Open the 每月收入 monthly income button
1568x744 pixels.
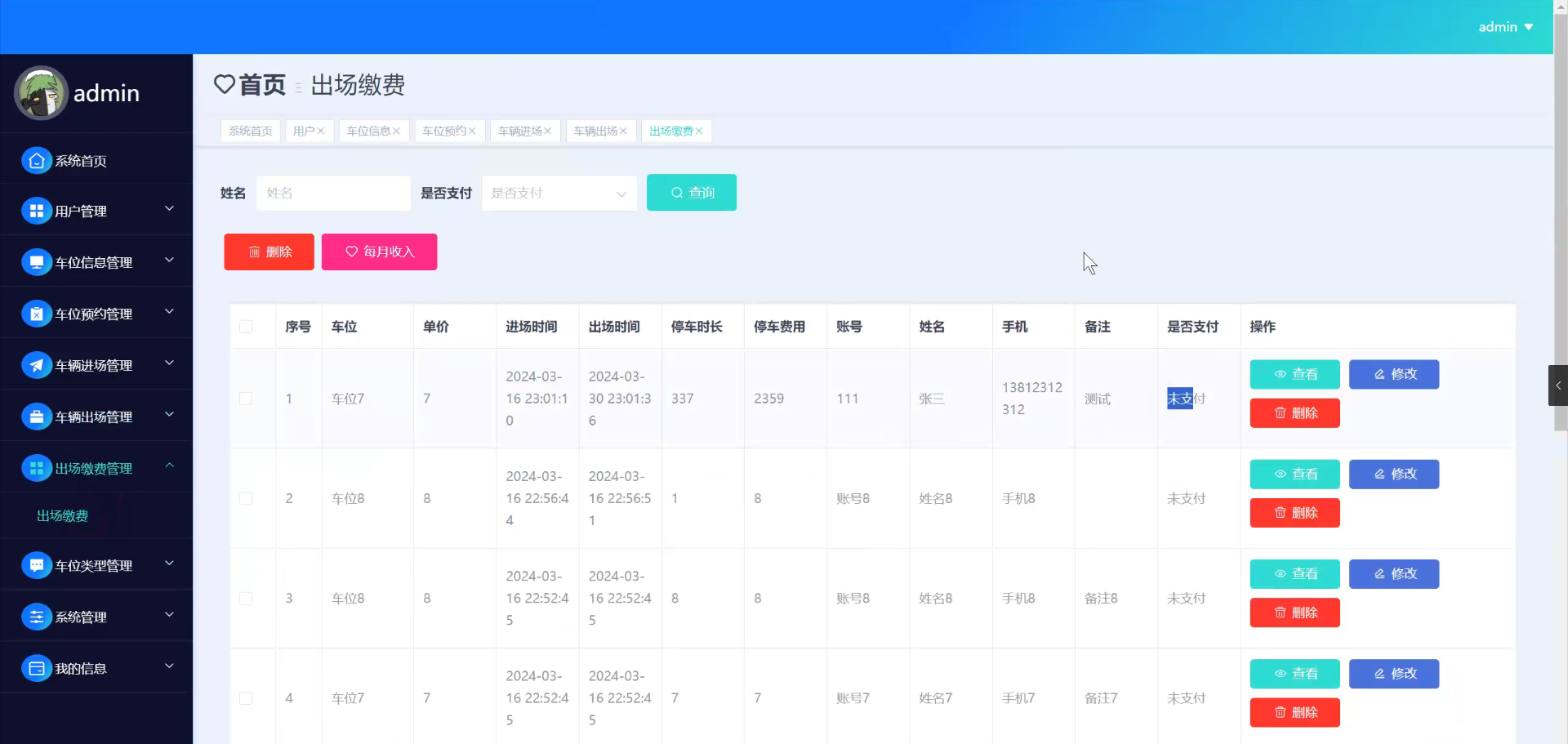(380, 252)
